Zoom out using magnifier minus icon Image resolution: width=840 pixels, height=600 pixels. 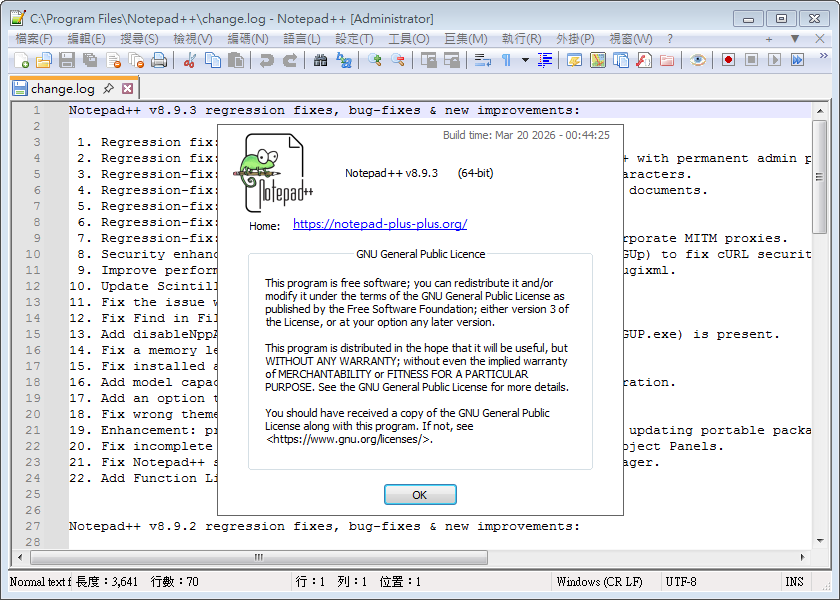[x=398, y=60]
